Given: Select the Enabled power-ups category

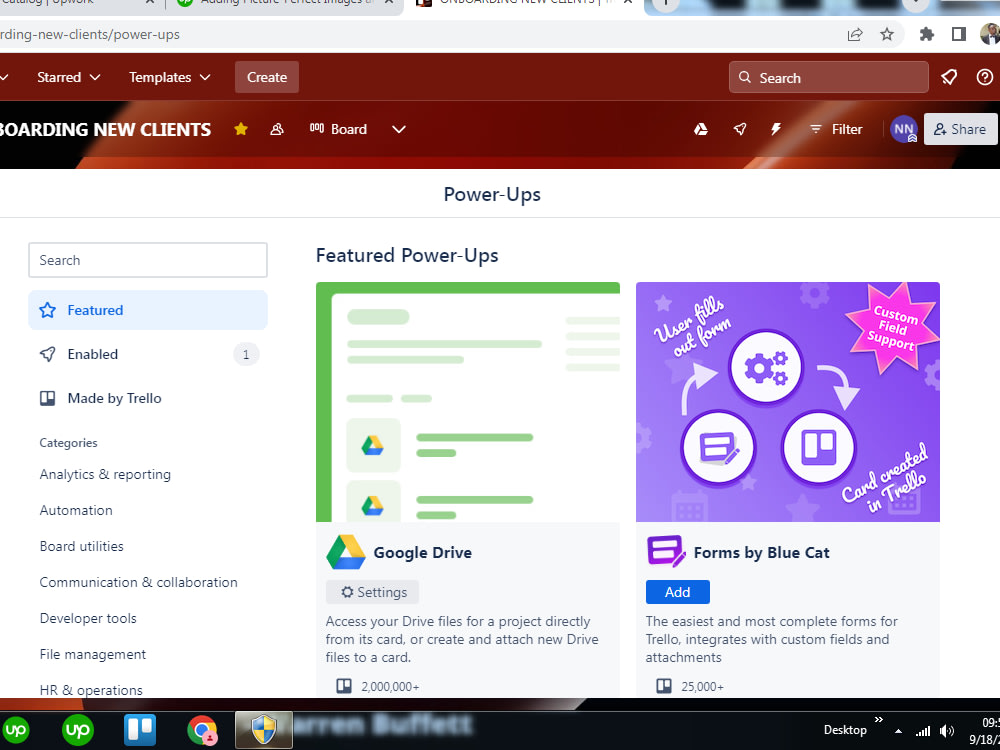Looking at the screenshot, I should pyautogui.click(x=148, y=354).
